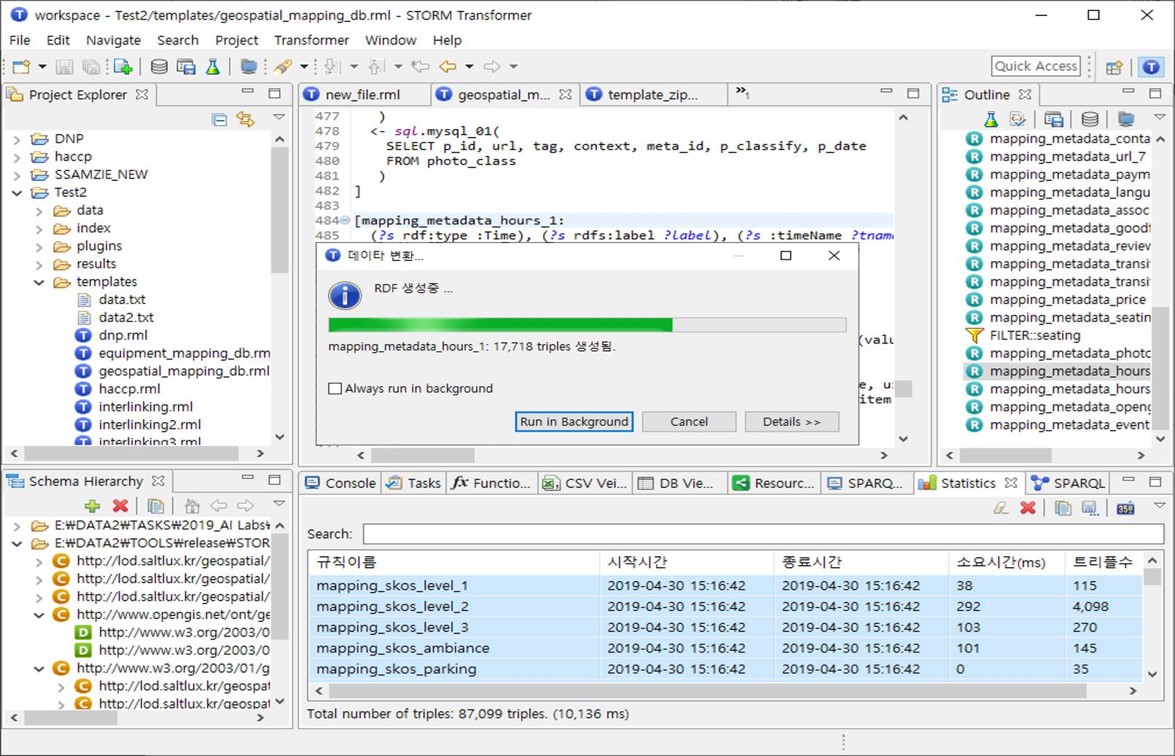
Task: Click the save form icon in Outline toolbar
Action: [1054, 119]
